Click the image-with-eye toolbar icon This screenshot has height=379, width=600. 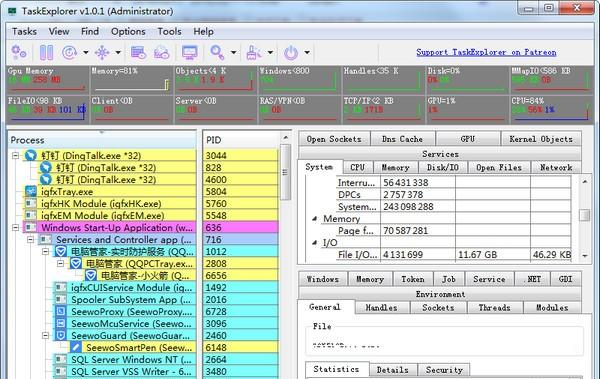coord(161,52)
